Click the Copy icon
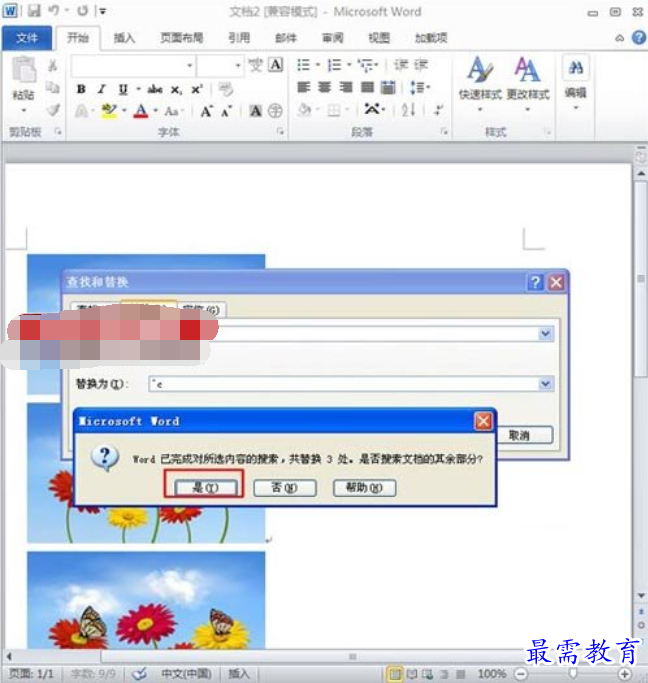The width and height of the screenshot is (648, 683). pyautogui.click(x=53, y=88)
